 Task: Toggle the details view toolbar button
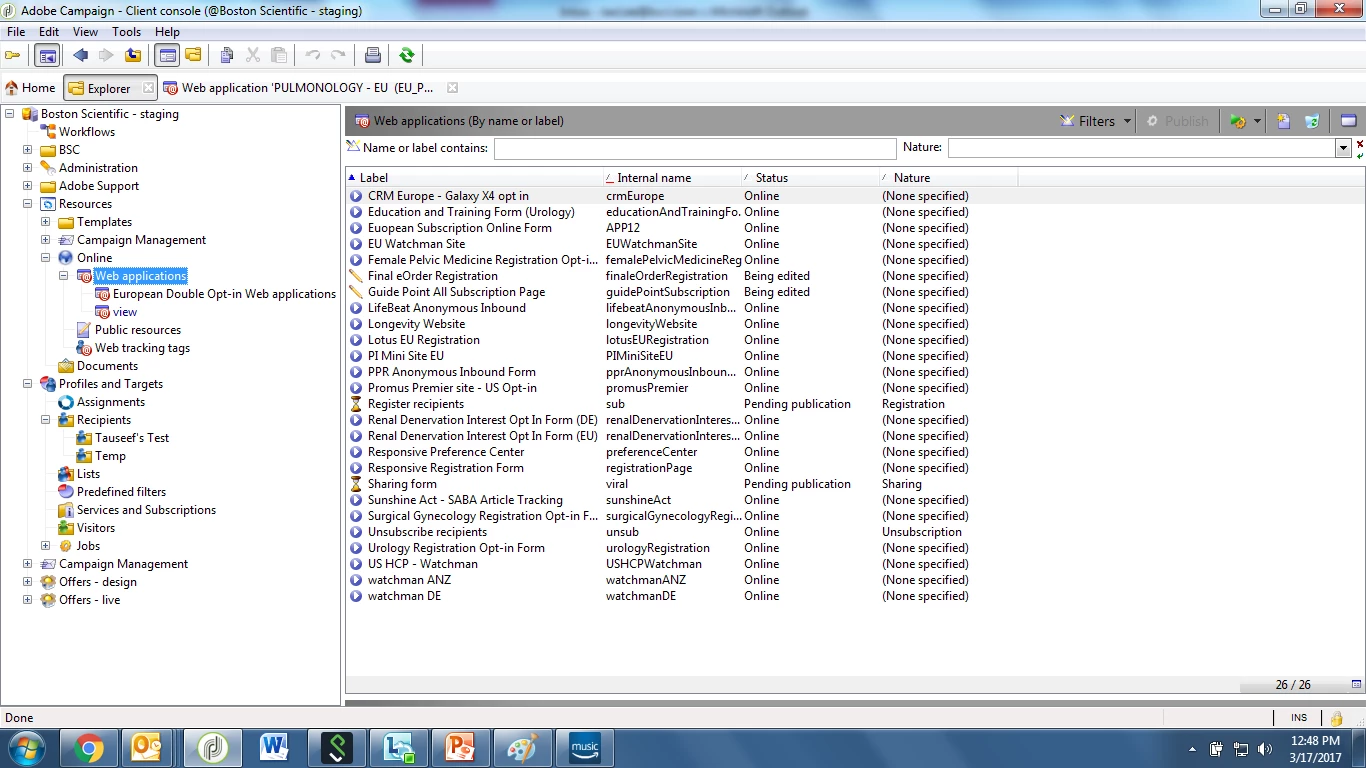point(168,55)
